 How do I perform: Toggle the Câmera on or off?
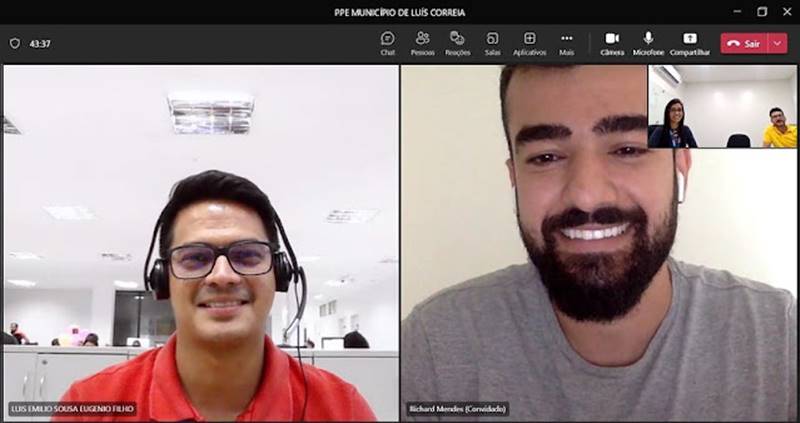[612, 42]
